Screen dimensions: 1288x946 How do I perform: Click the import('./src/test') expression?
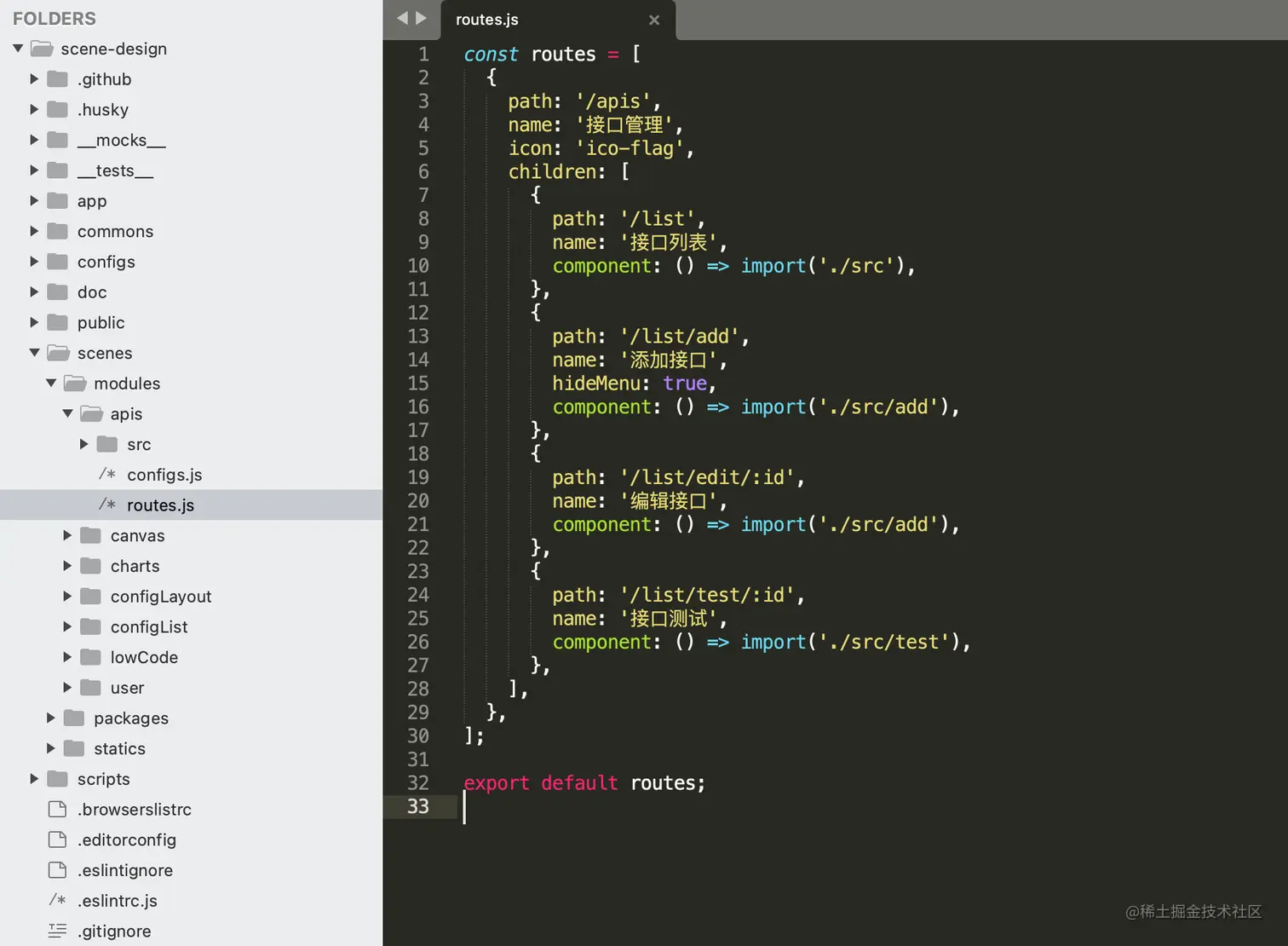[x=850, y=642]
